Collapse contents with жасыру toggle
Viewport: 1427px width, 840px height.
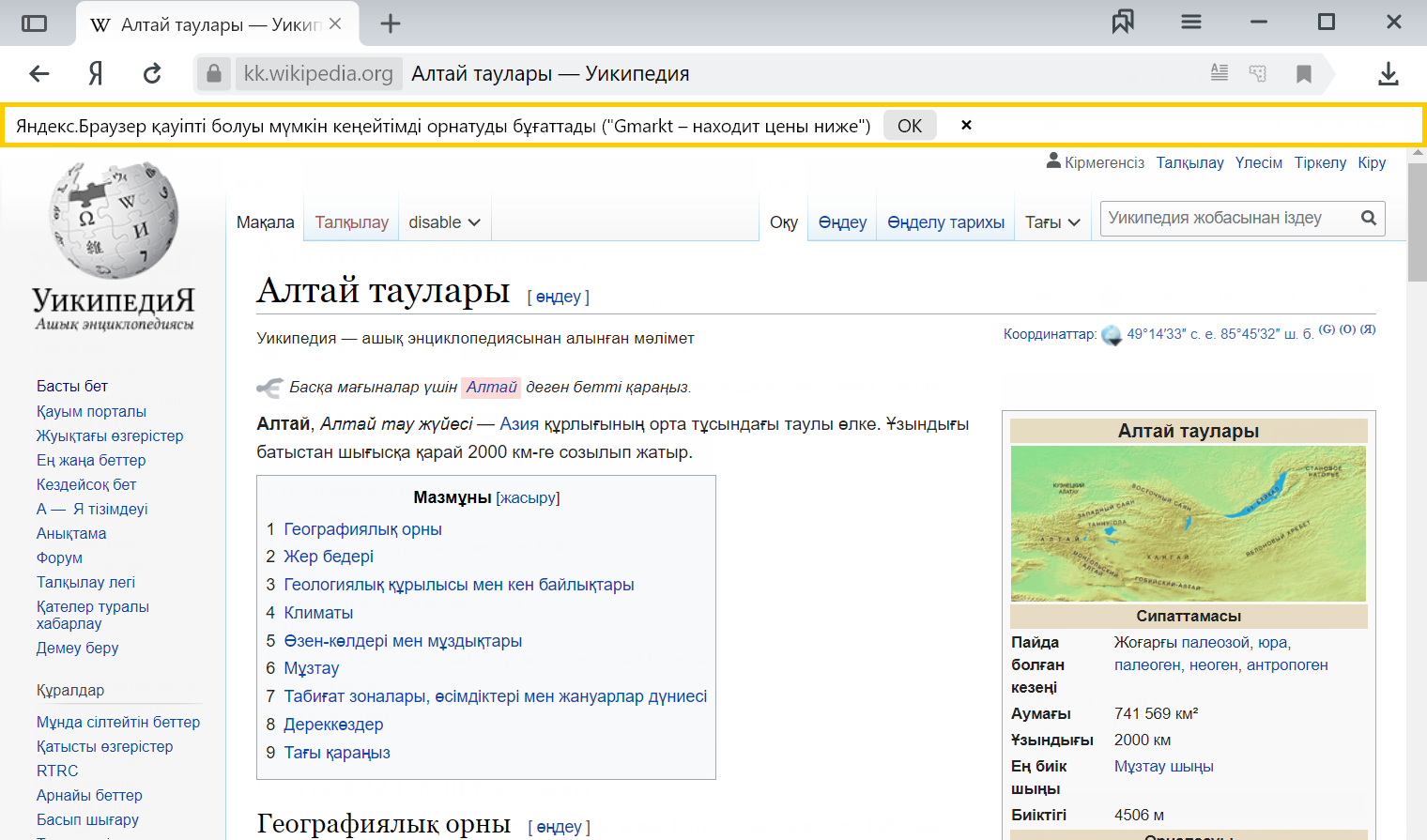(x=528, y=497)
